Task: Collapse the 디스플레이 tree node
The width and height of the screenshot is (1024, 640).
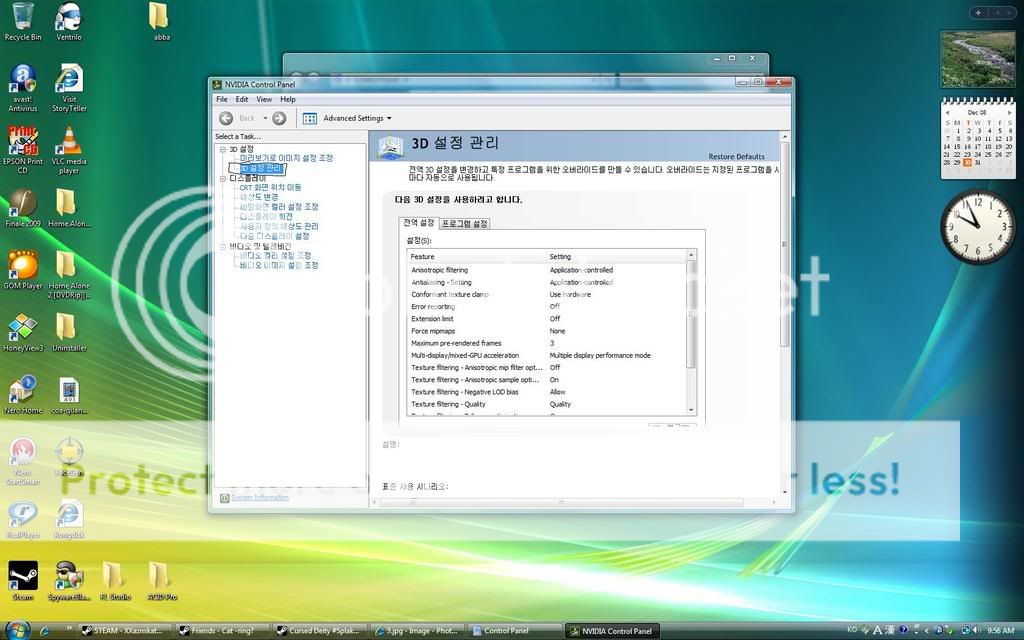Action: point(223,178)
